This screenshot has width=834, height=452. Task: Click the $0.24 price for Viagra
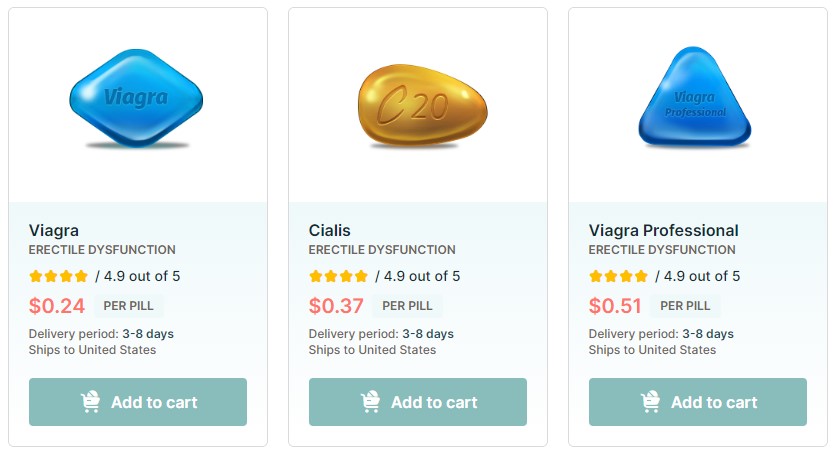(57, 306)
